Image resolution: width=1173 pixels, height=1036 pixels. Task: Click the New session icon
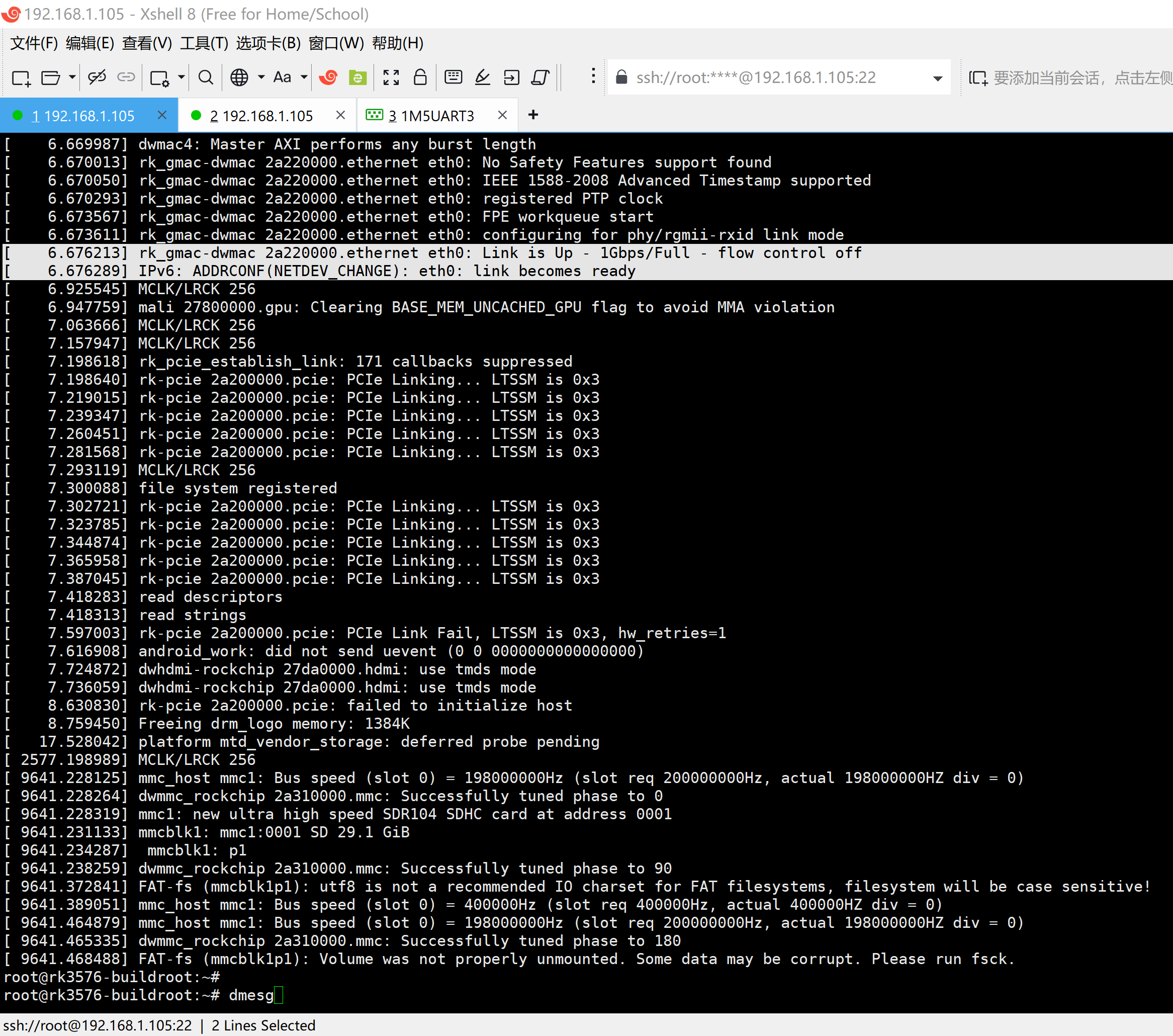21,77
